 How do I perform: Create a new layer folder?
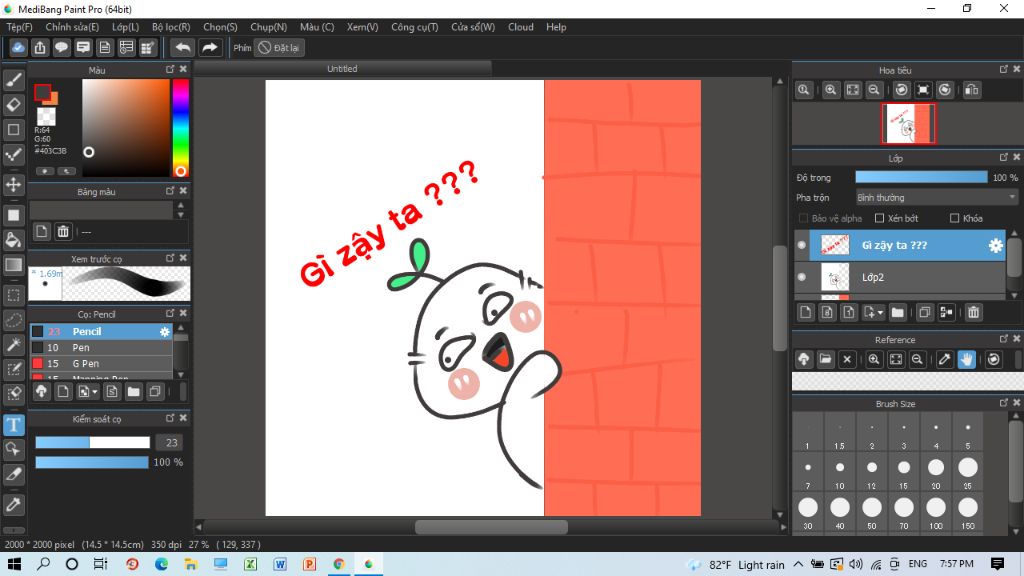(x=898, y=313)
